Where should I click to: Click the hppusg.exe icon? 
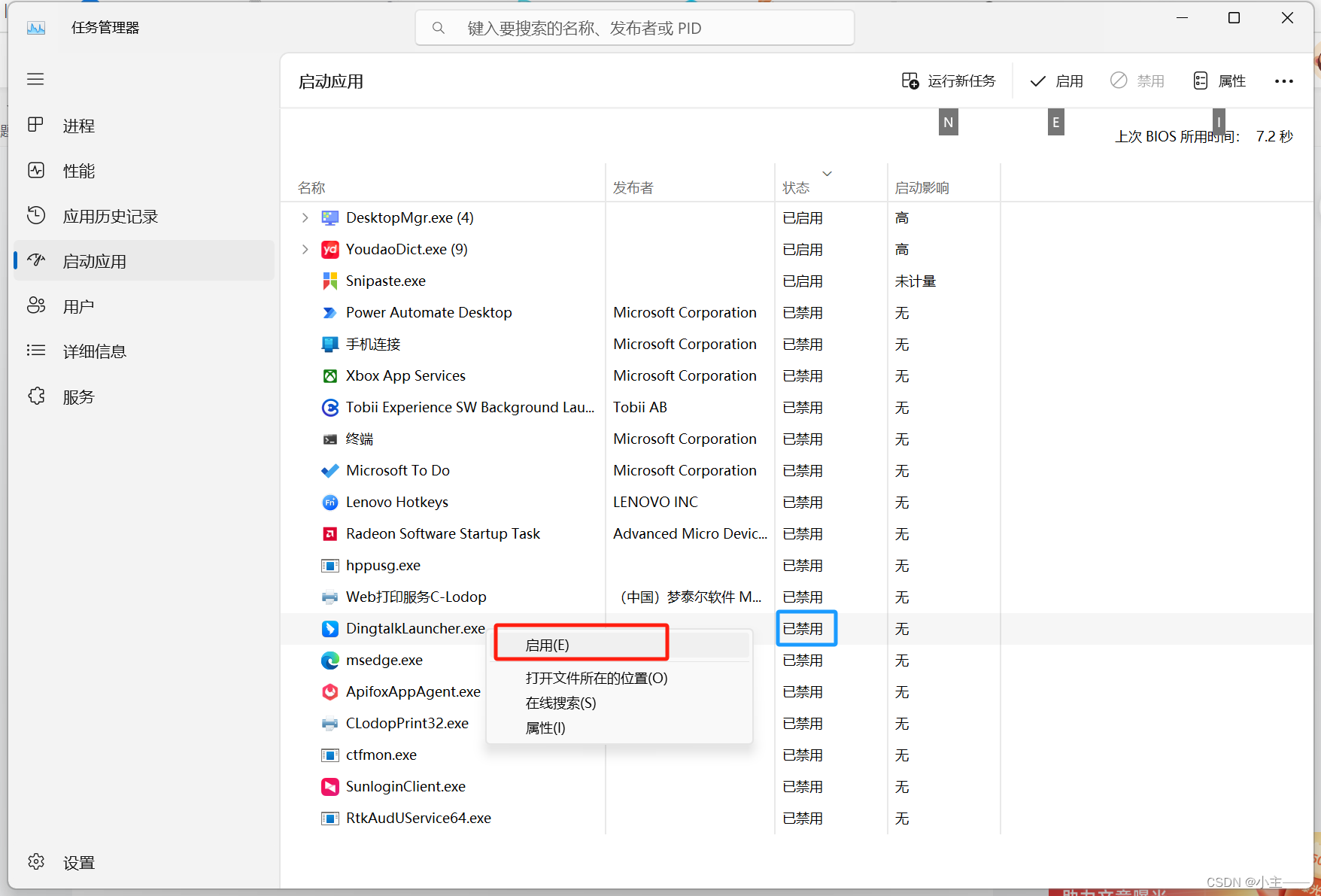(x=329, y=565)
